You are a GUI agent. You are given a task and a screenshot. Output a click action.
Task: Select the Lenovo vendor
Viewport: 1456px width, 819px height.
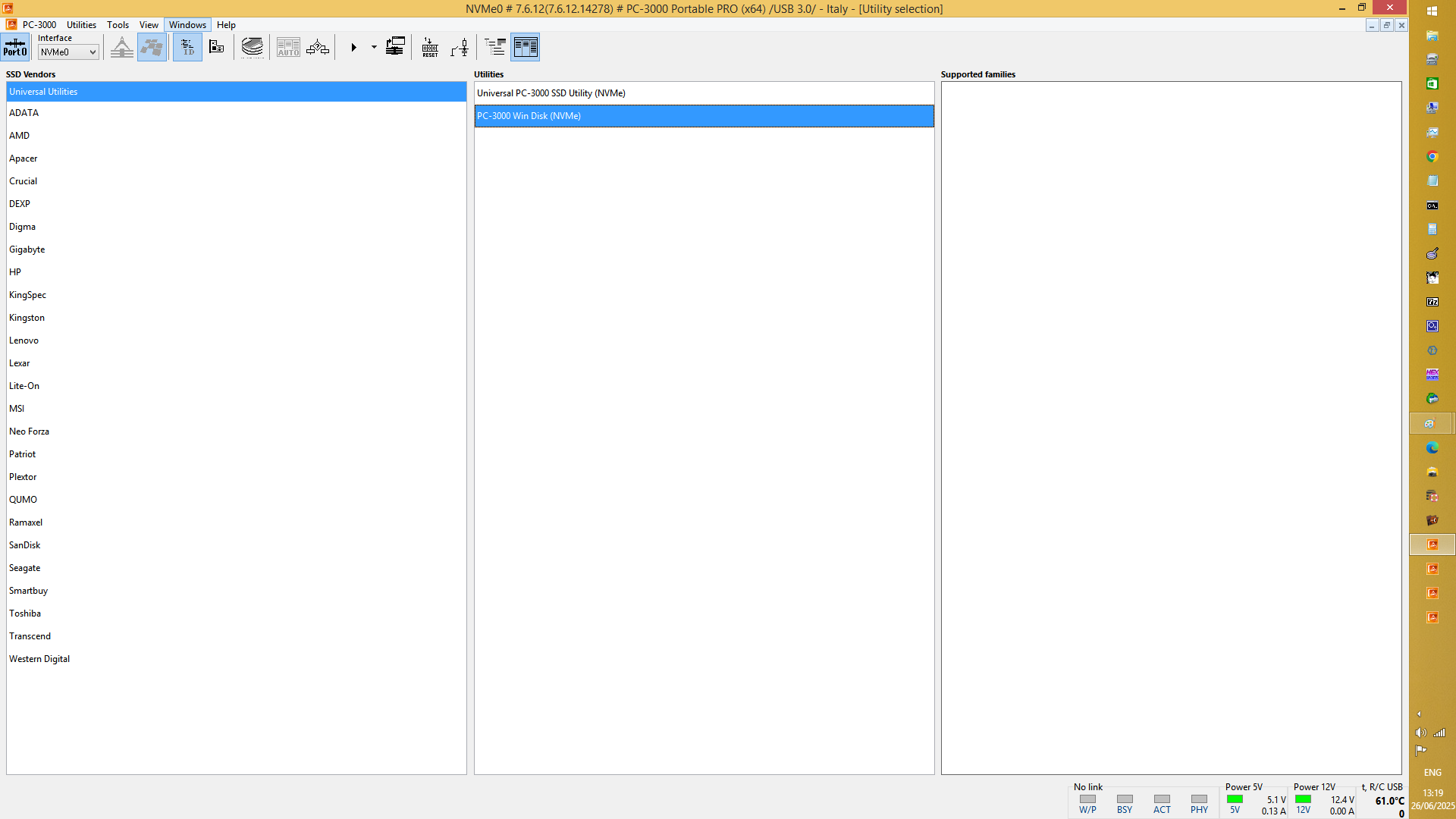[x=236, y=340]
